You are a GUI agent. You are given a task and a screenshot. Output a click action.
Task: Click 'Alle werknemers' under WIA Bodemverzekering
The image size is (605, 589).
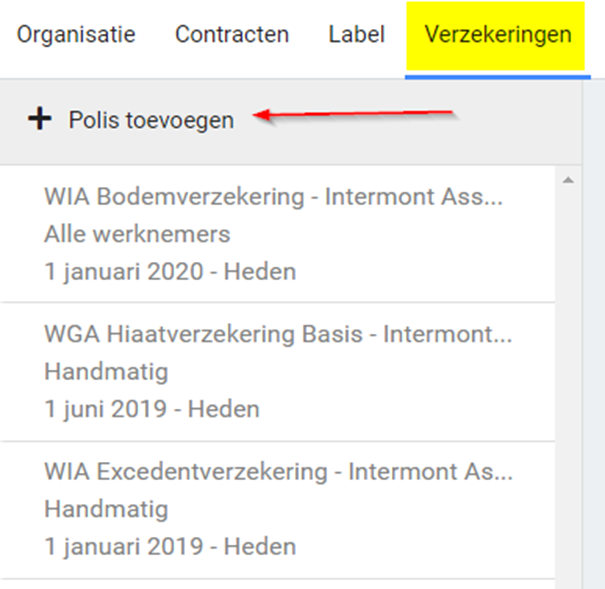137,234
